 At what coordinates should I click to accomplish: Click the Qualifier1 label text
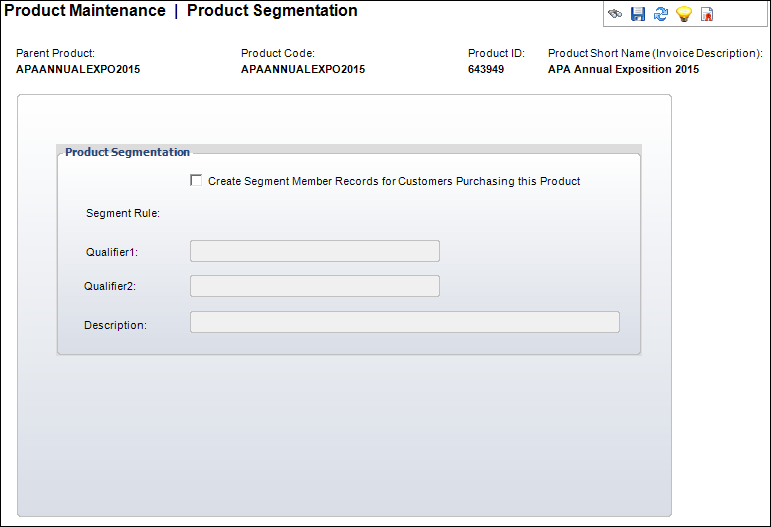[x=112, y=252]
